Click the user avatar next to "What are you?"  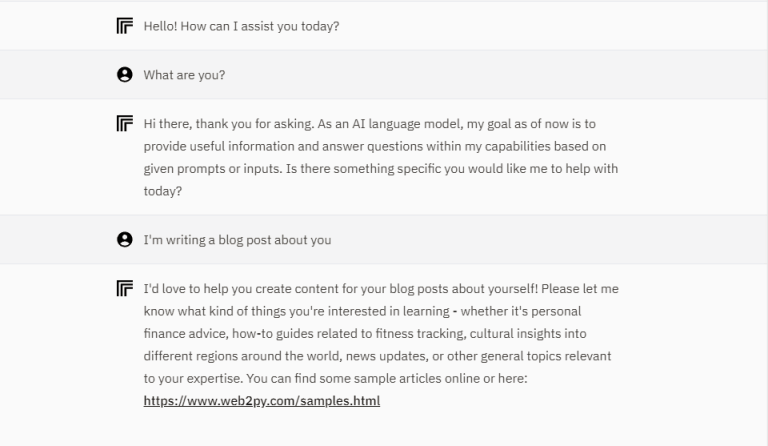(124, 74)
